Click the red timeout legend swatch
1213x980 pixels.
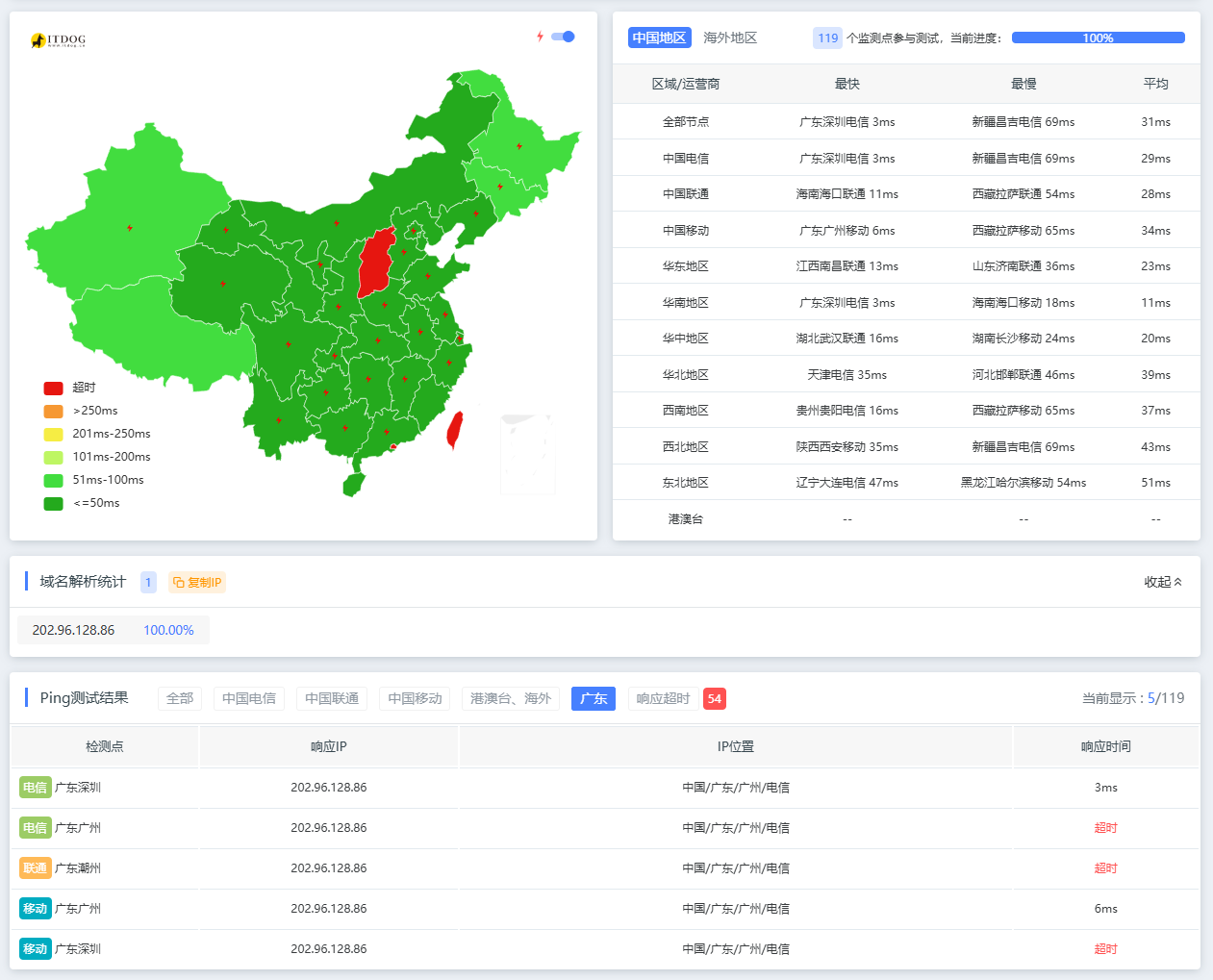point(53,388)
